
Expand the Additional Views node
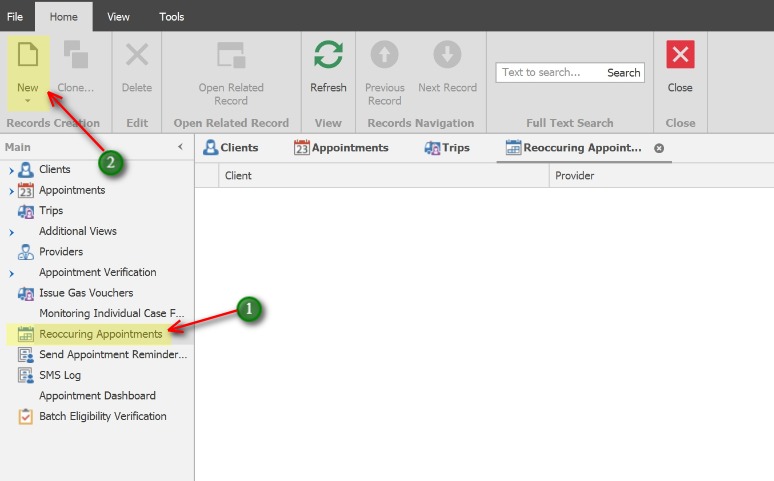coord(11,232)
